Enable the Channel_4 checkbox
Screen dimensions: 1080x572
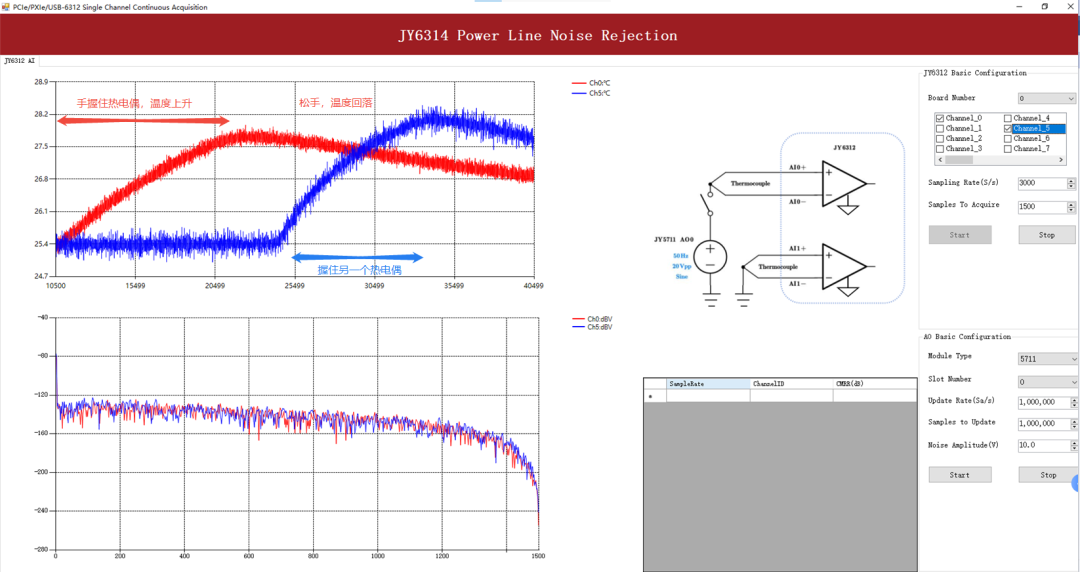(1008, 119)
